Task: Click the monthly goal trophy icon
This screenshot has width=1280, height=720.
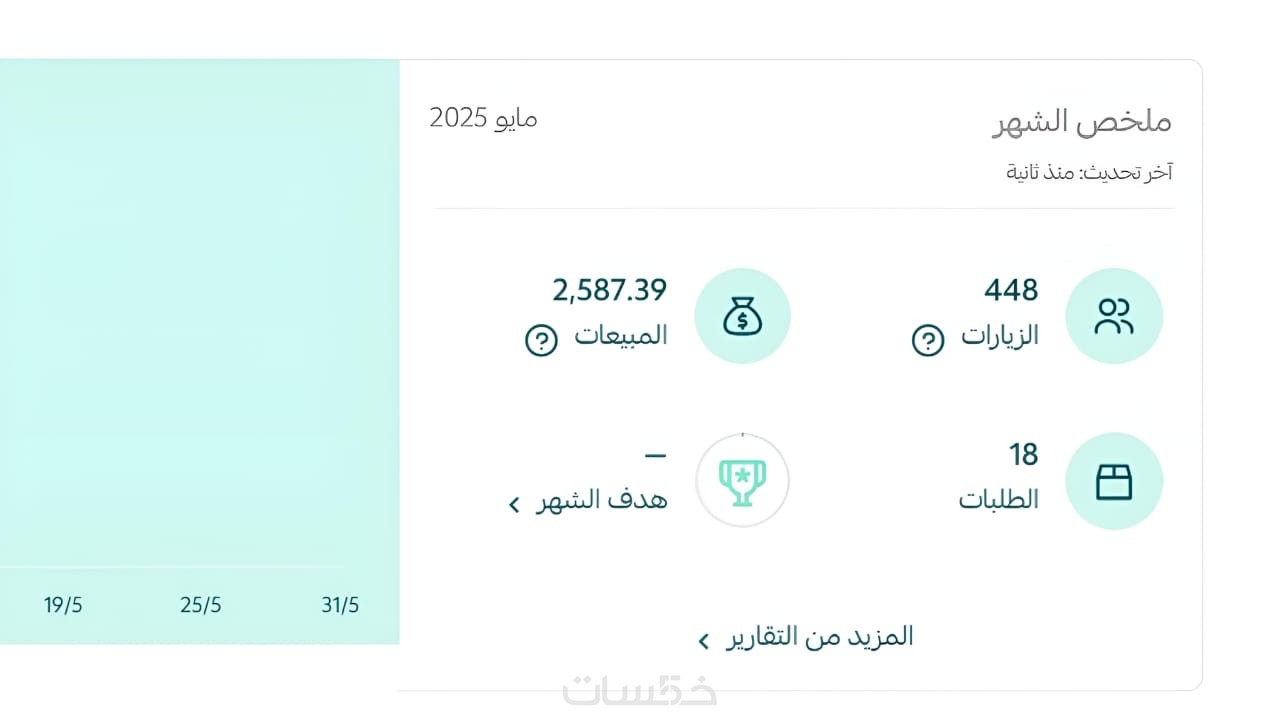Action: (x=742, y=481)
